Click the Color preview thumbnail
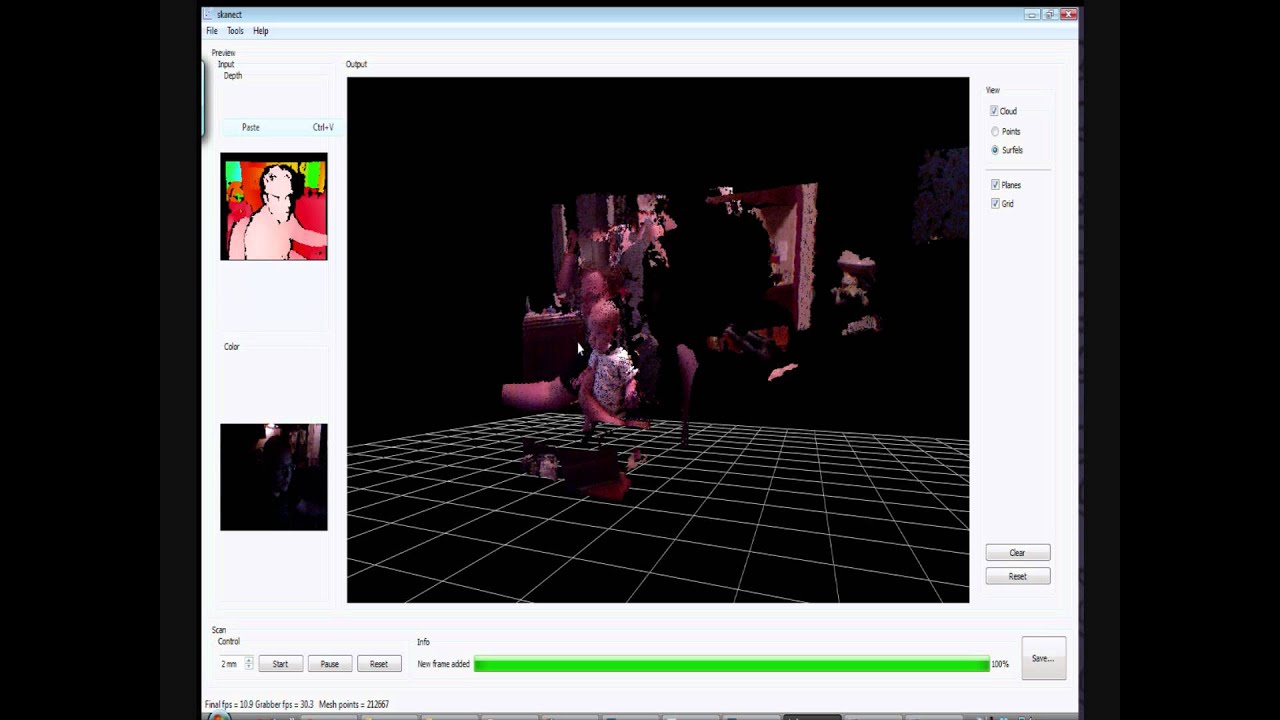This screenshot has width=1280, height=720. pos(274,477)
